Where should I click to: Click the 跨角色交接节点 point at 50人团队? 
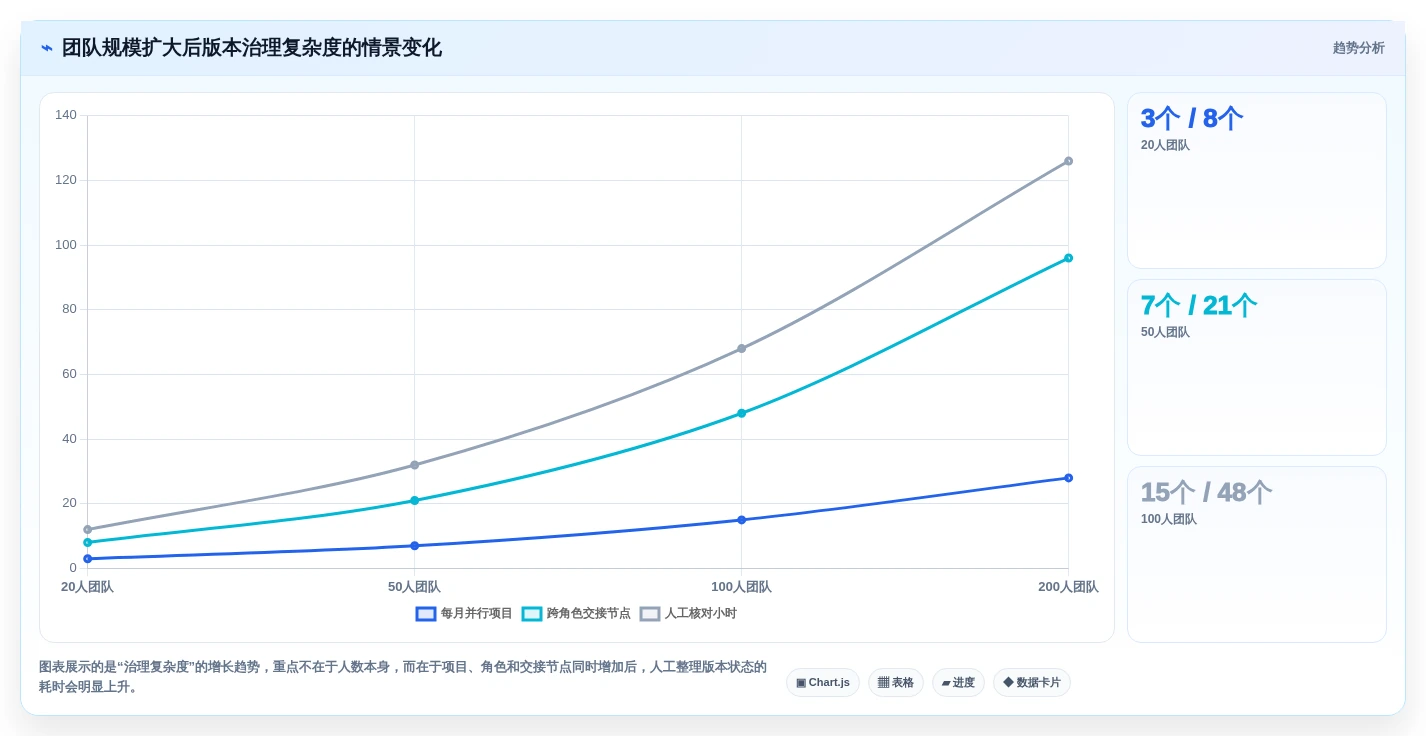[414, 500]
